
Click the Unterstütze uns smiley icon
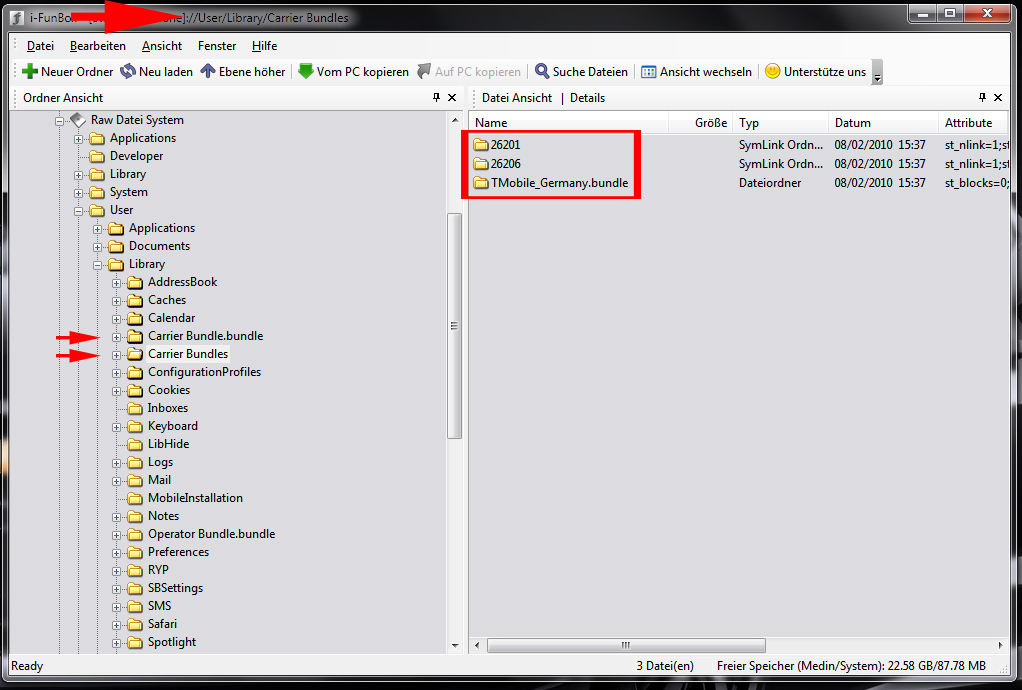click(x=772, y=72)
